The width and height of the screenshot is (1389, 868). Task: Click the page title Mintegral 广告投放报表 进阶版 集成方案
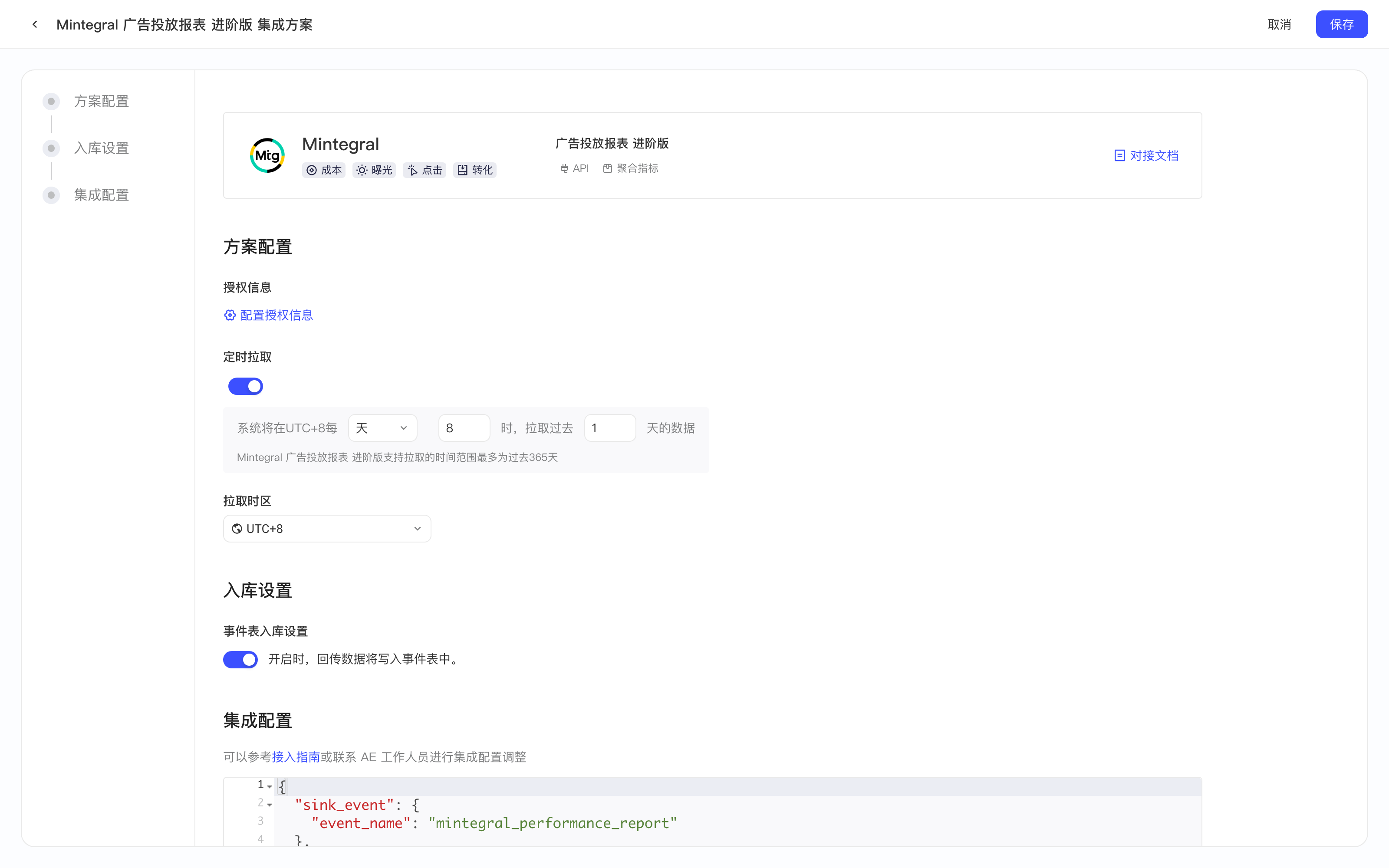pyautogui.click(x=184, y=24)
